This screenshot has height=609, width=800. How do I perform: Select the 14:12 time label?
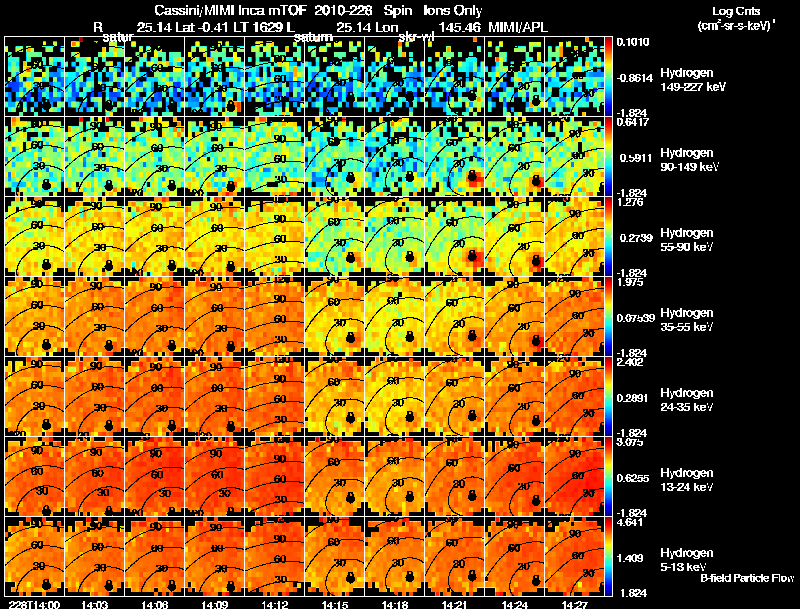point(275,604)
